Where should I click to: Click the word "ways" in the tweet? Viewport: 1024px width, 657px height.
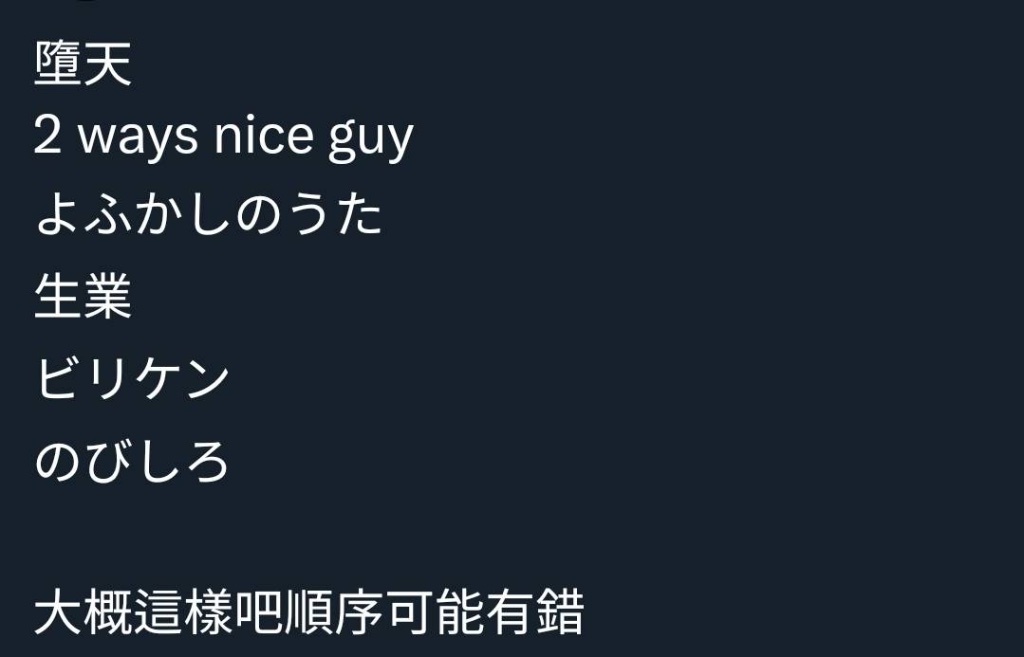138,136
